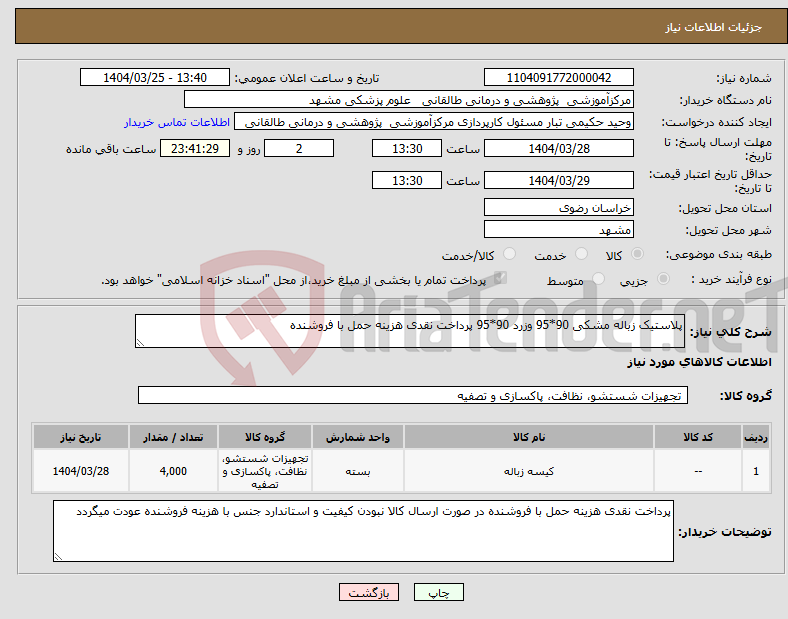This screenshot has height=619, width=788.
Task: Click the بازگشت back button
Action: pos(369,592)
